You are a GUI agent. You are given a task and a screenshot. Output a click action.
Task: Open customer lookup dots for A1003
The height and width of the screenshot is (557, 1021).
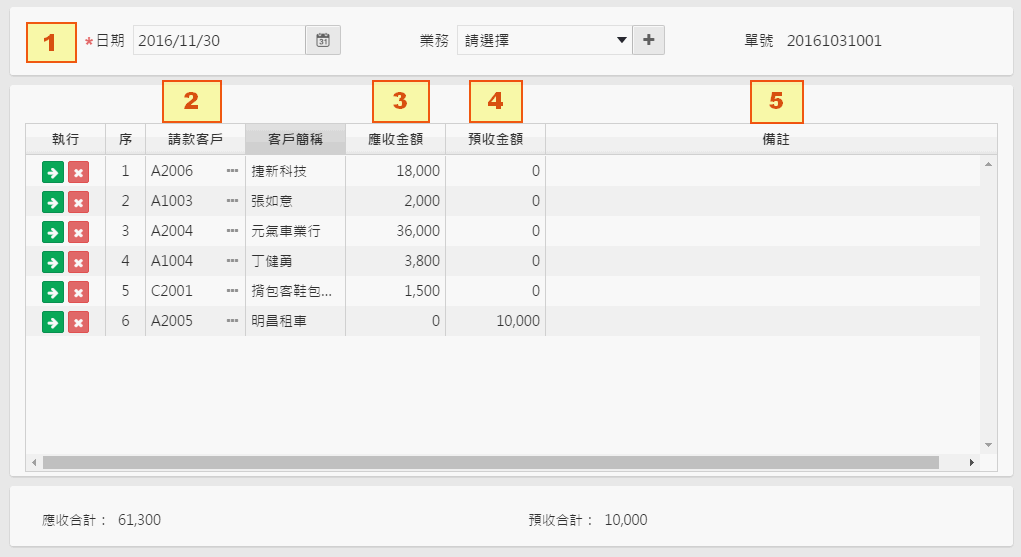(232, 201)
